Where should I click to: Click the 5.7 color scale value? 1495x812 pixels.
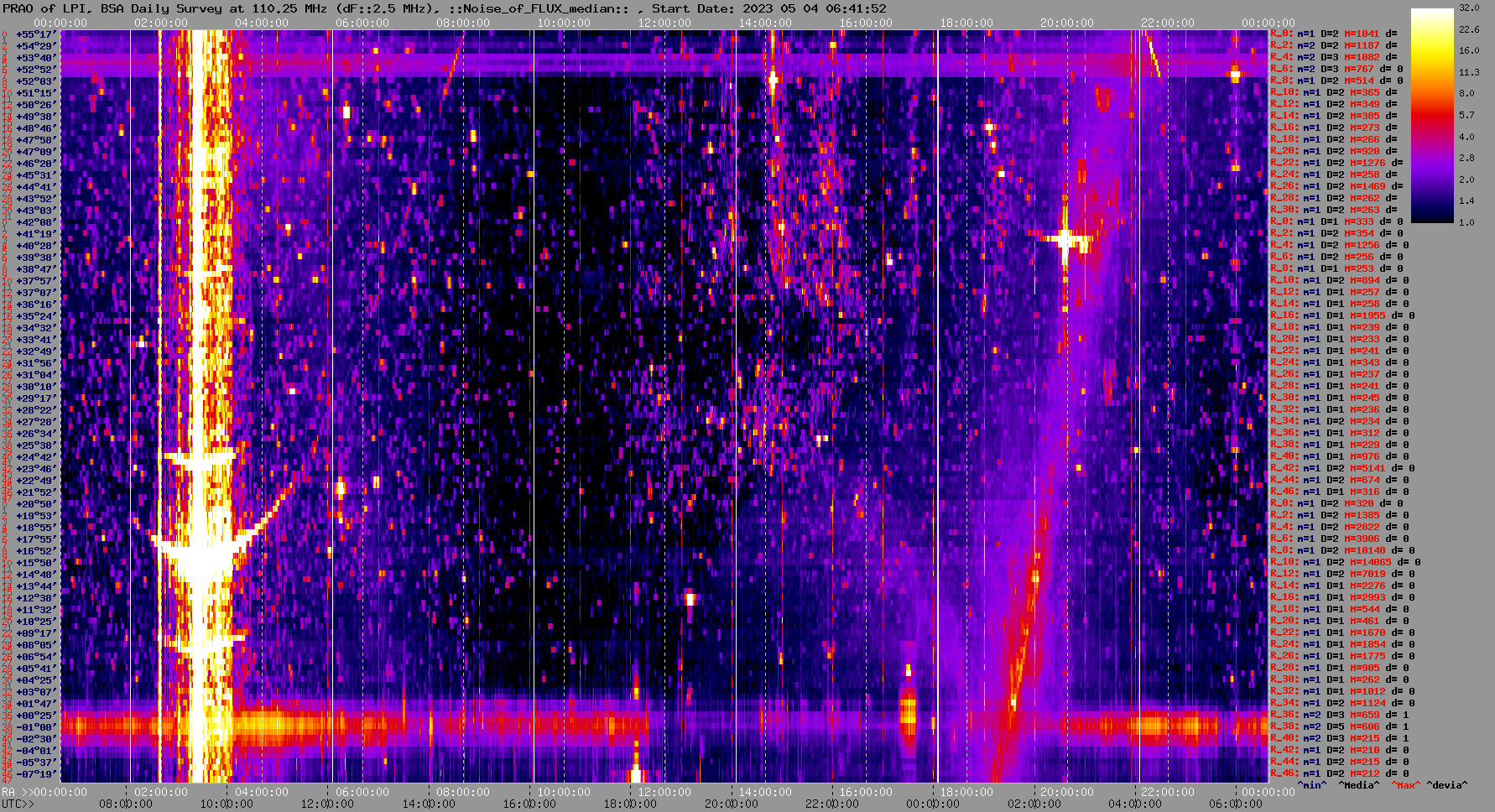1466,115
